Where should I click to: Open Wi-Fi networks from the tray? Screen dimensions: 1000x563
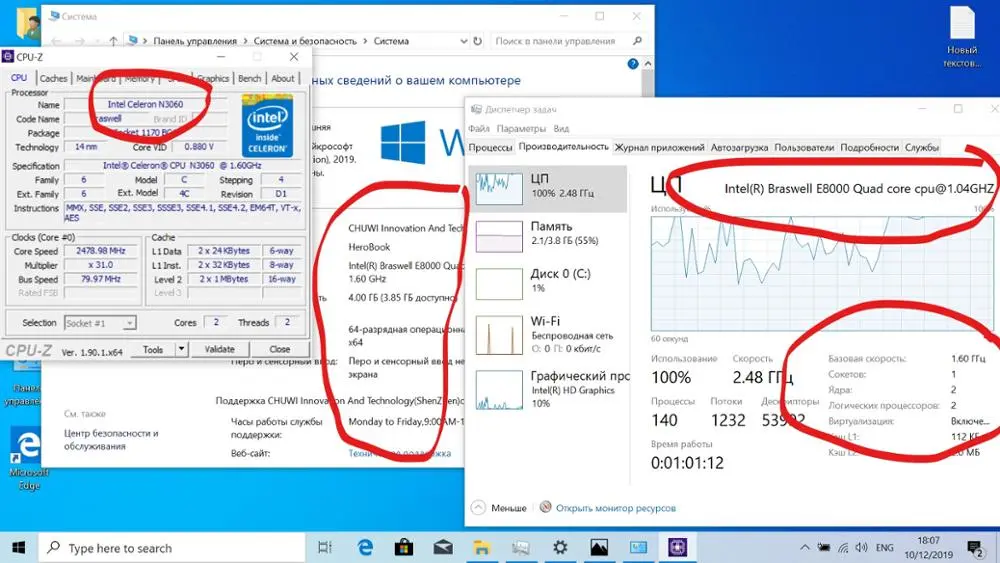coord(843,547)
